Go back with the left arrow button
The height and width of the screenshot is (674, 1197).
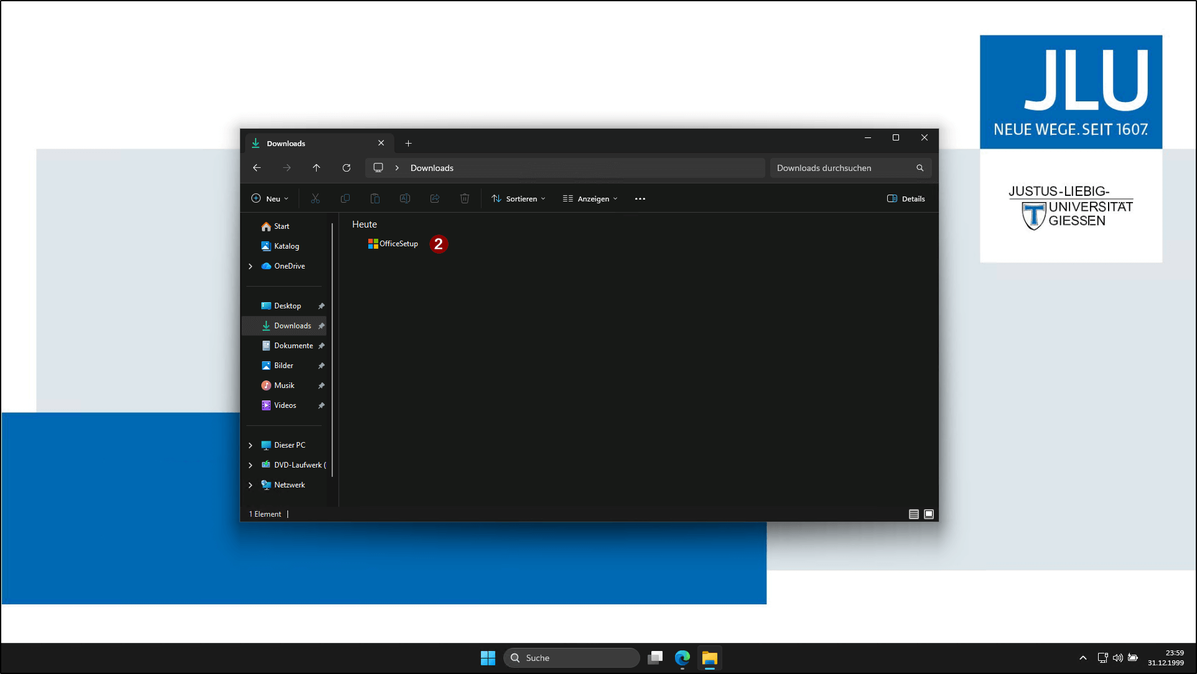tap(256, 168)
